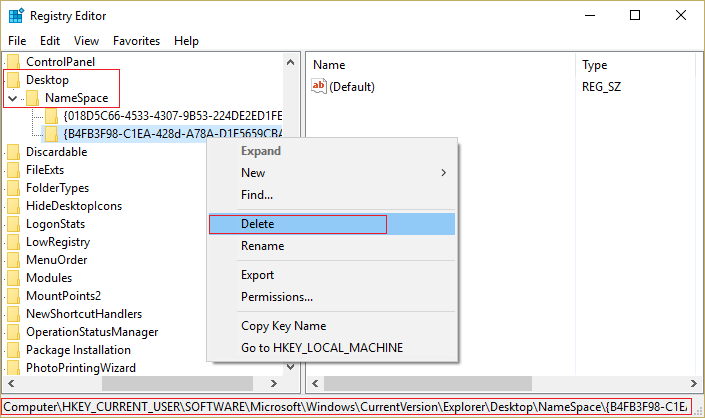Open the Edit menu in menu bar
The width and height of the screenshot is (705, 418).
click(50, 41)
